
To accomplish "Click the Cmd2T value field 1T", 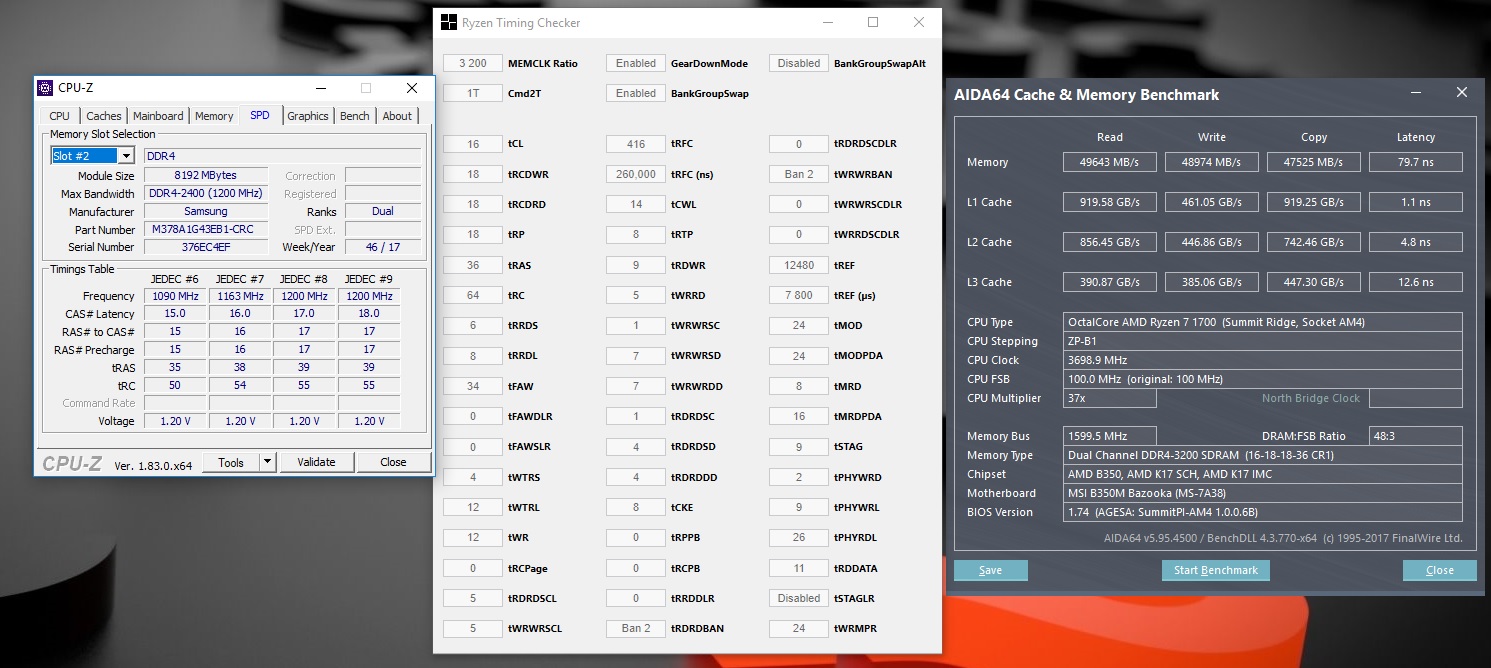I will tap(473, 93).
